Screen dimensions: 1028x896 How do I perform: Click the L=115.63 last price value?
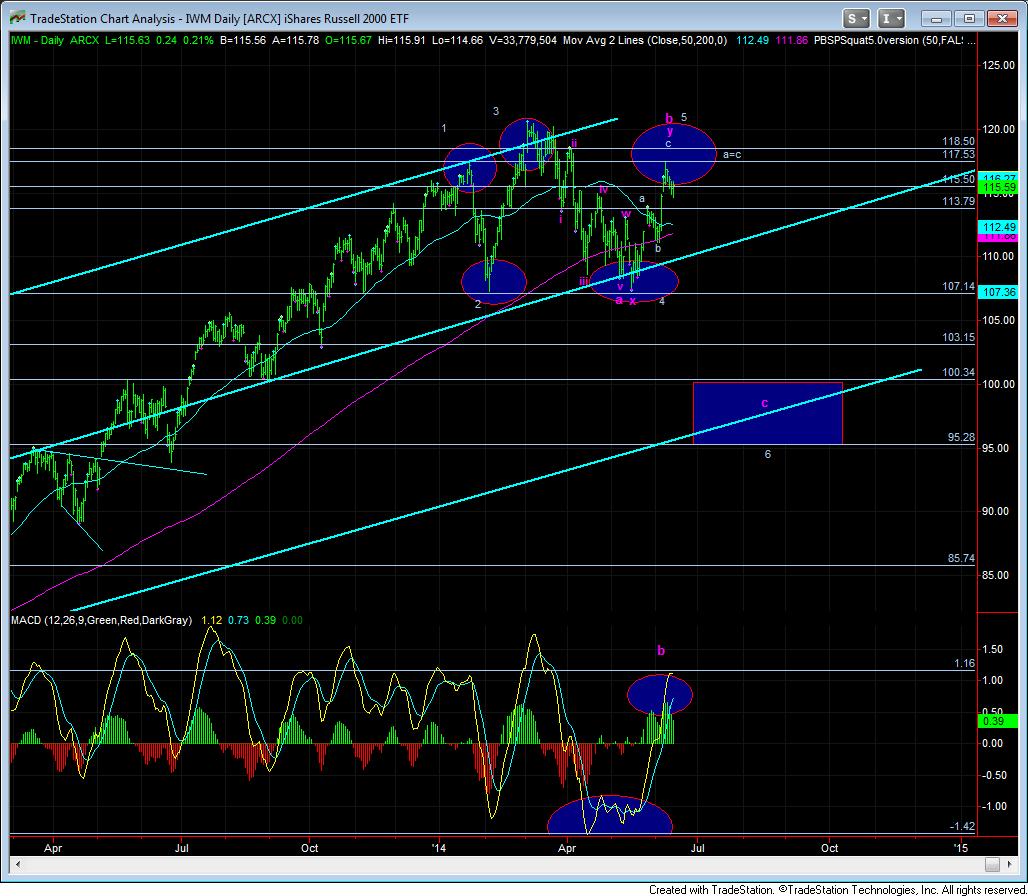pyautogui.click(x=127, y=41)
